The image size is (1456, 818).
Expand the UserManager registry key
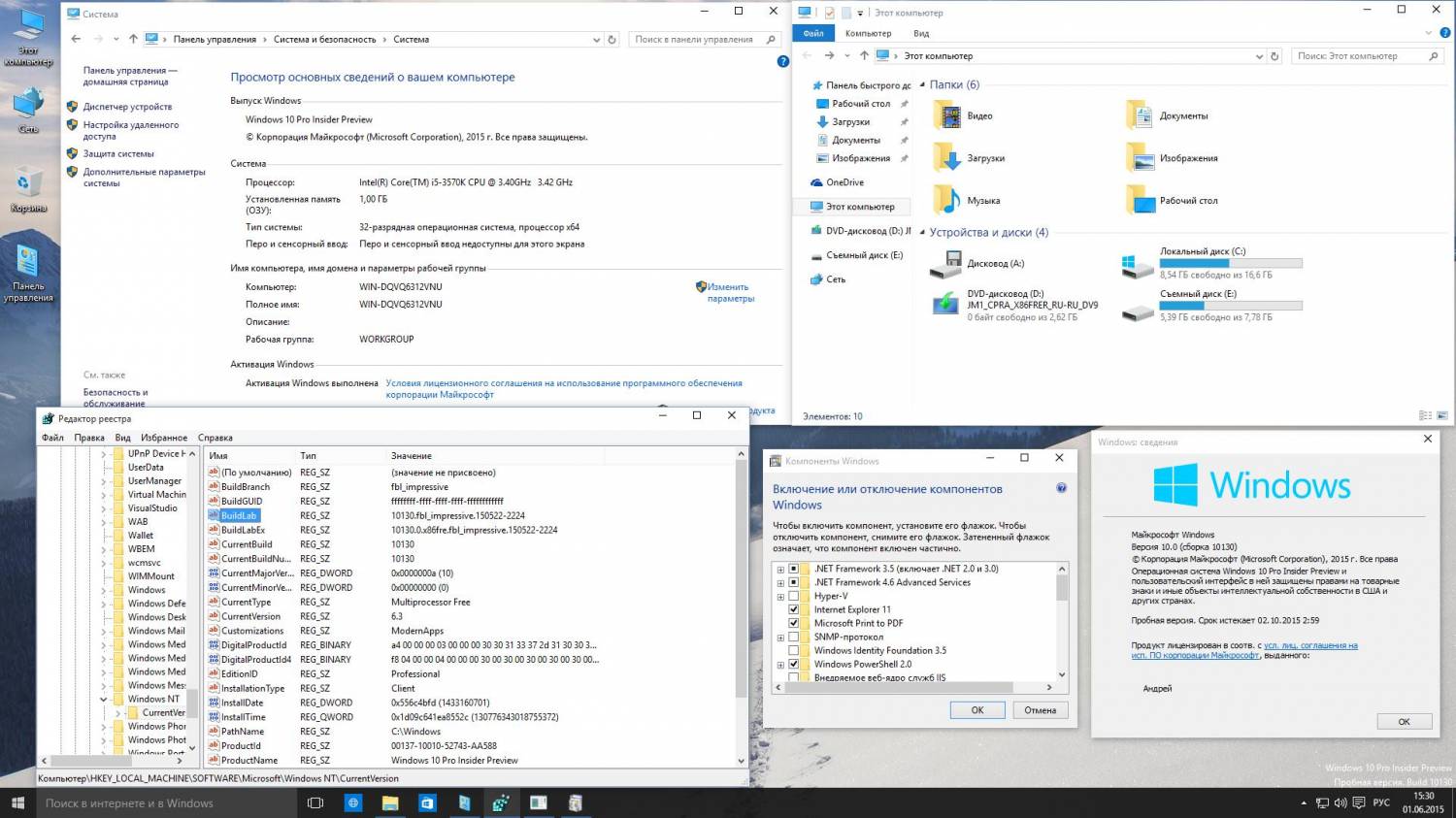pyautogui.click(x=104, y=480)
